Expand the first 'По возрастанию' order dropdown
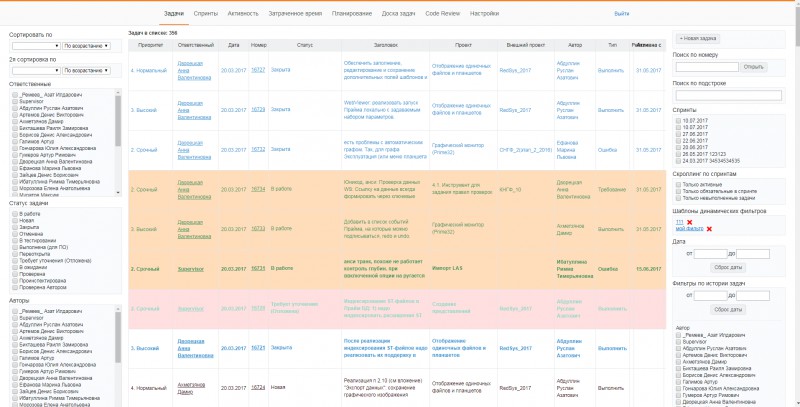The width and height of the screenshot is (800, 407). [85, 45]
